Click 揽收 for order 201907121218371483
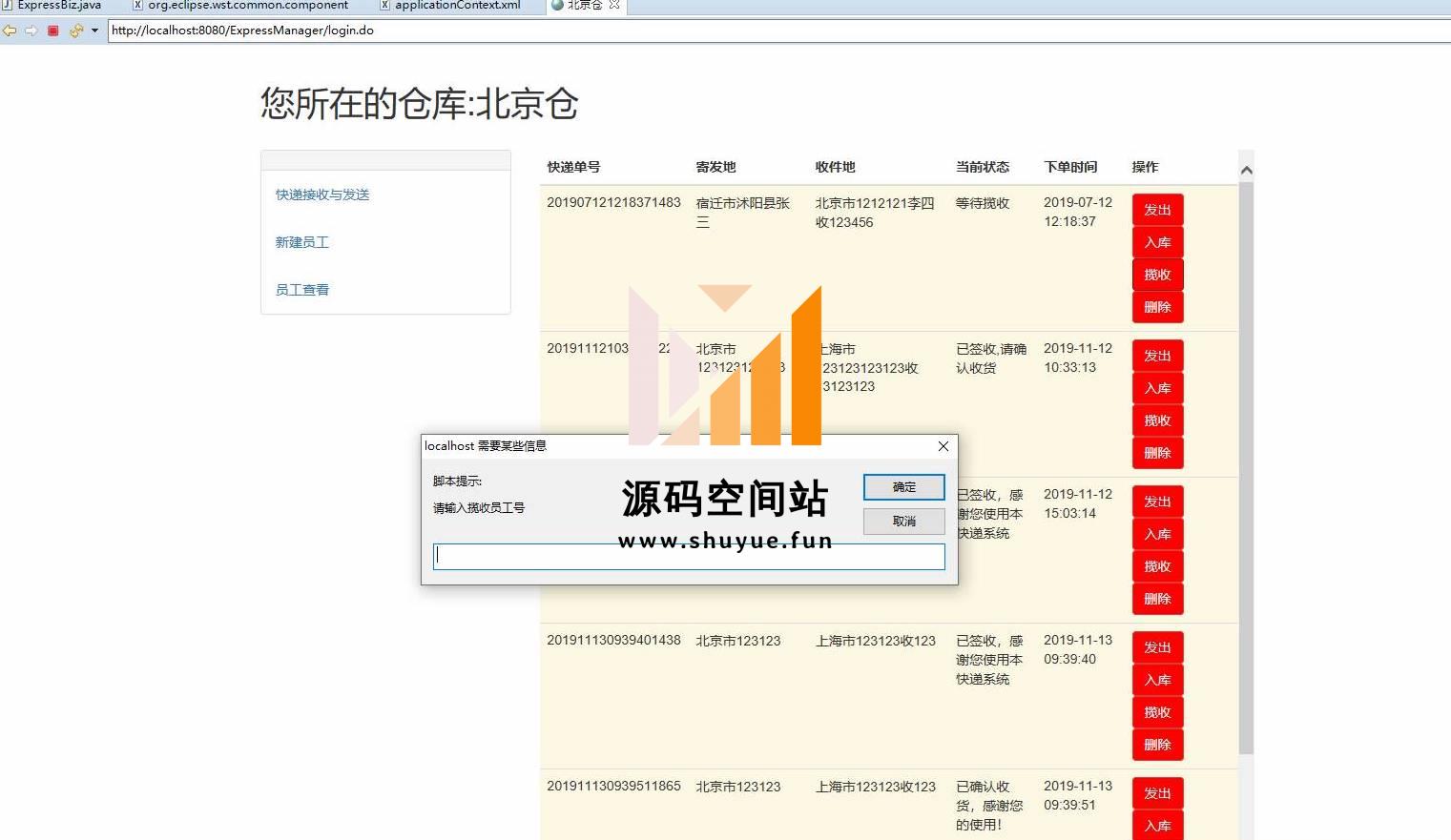1451x840 pixels. (x=1157, y=275)
